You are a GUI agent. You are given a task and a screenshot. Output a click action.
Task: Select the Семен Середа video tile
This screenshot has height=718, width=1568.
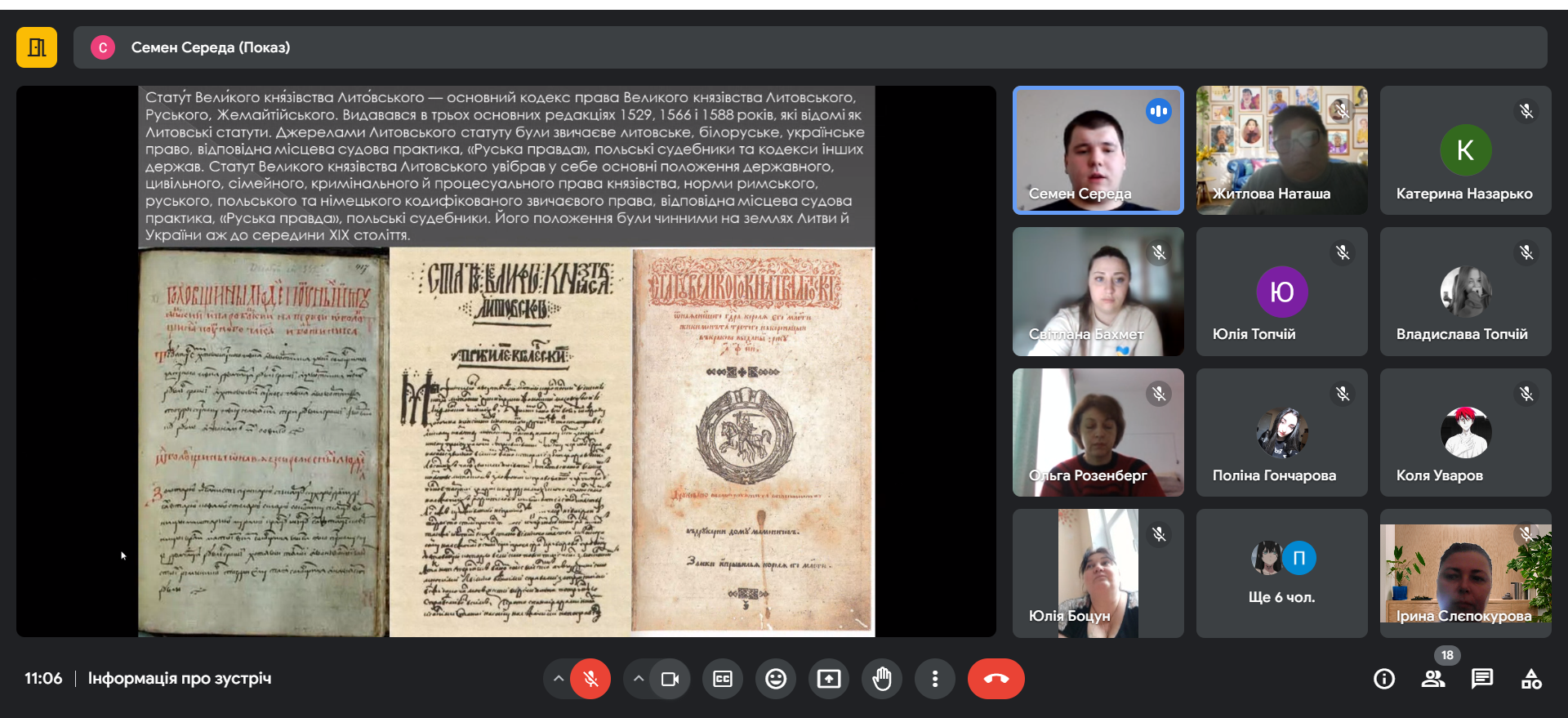tap(1098, 150)
